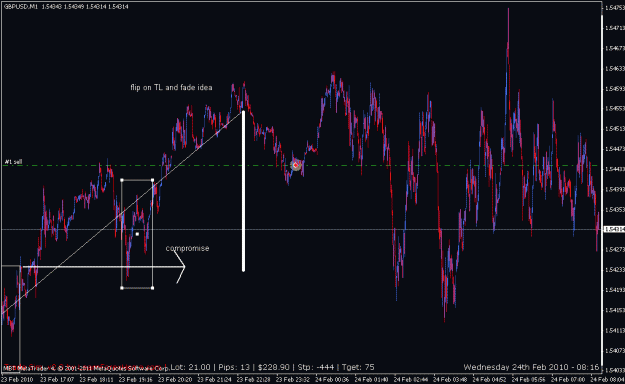
Task: Click the 1.54073 price axis label
Action: tap(615, 351)
